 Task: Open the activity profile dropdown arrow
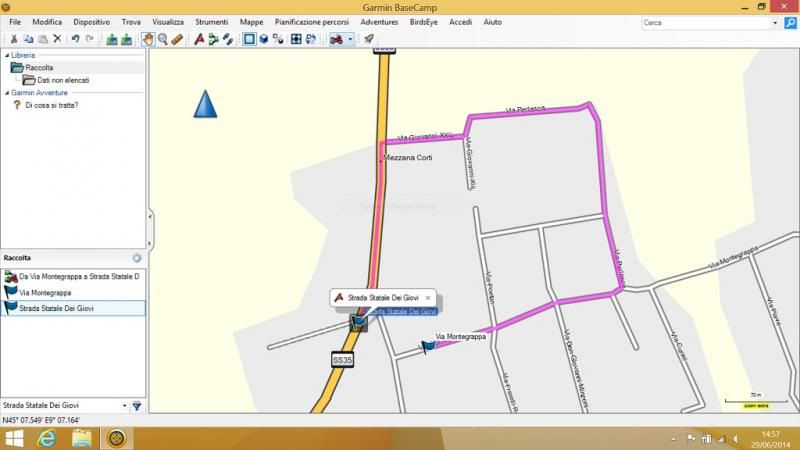tap(350, 39)
